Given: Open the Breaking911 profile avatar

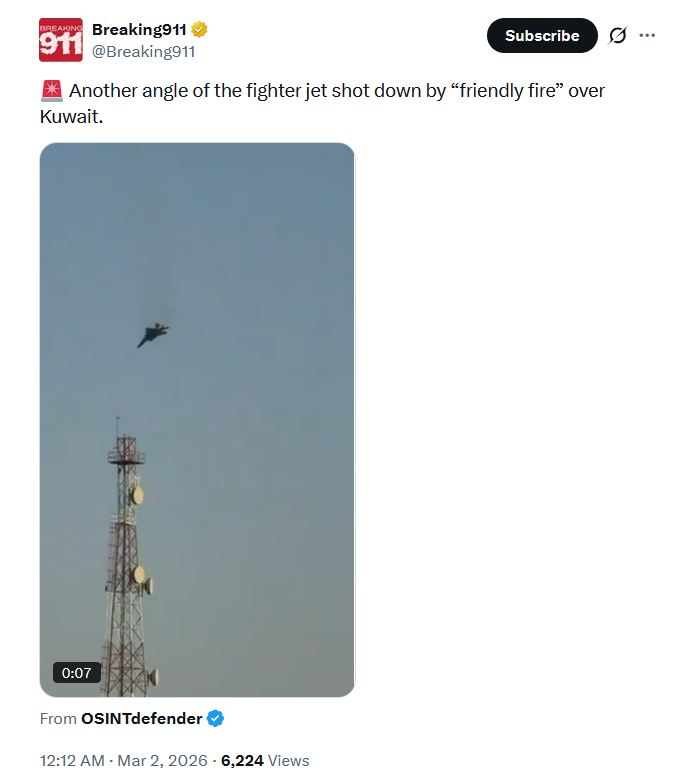Looking at the screenshot, I should pyautogui.click(x=60, y=39).
